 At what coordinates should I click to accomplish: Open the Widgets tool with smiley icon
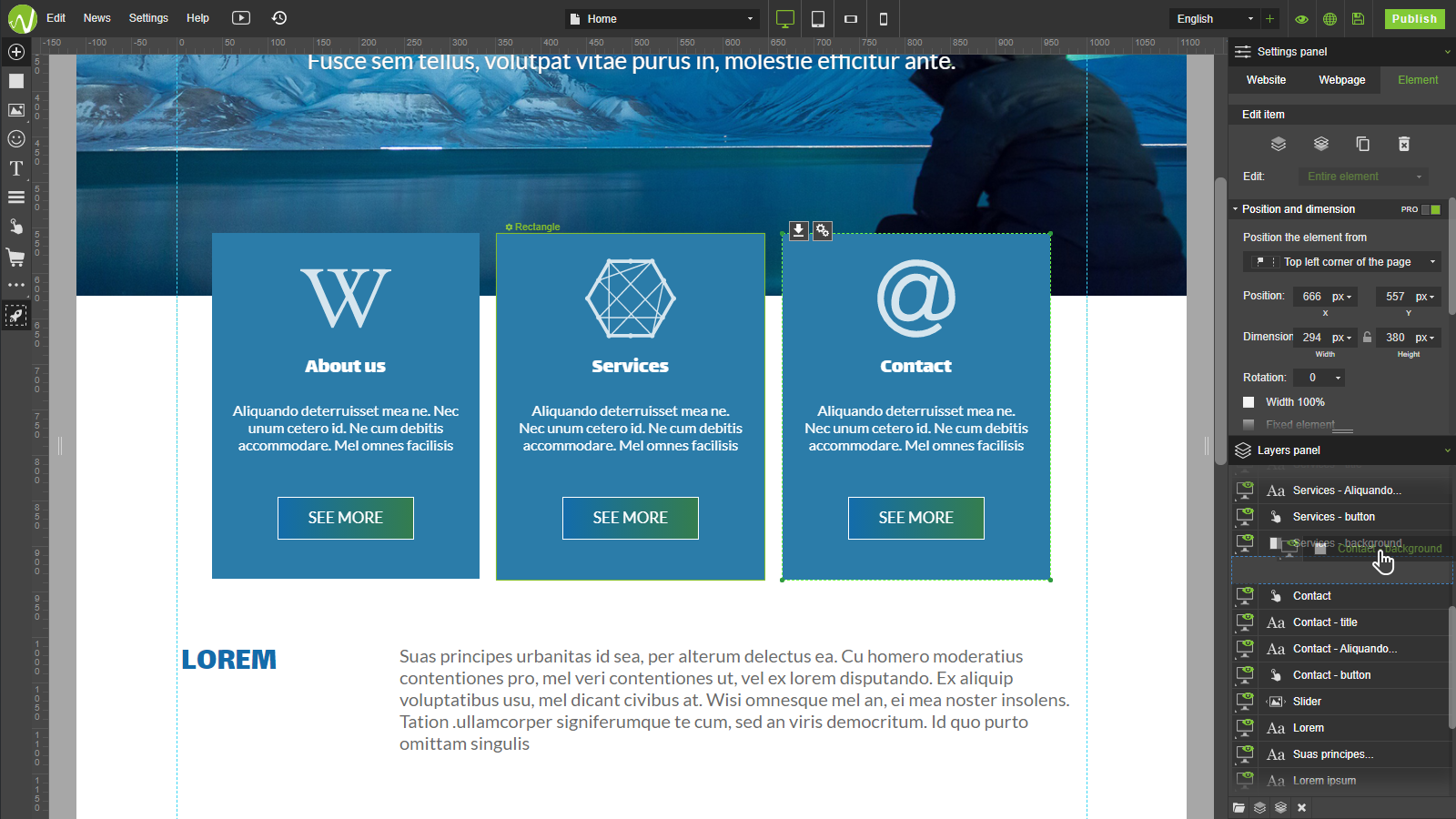pos(15,139)
